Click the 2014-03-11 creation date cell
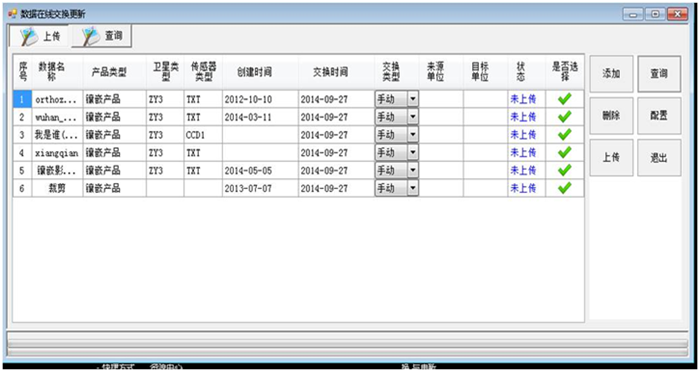The height and width of the screenshot is (372, 700). click(260, 117)
